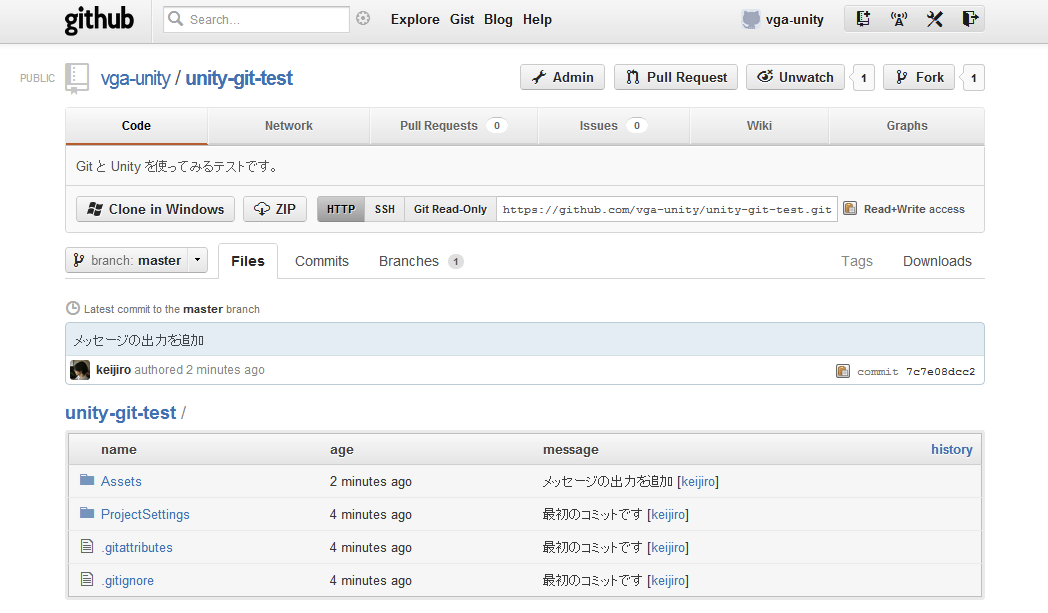Select the SSH clone protocol

pyautogui.click(x=384, y=209)
